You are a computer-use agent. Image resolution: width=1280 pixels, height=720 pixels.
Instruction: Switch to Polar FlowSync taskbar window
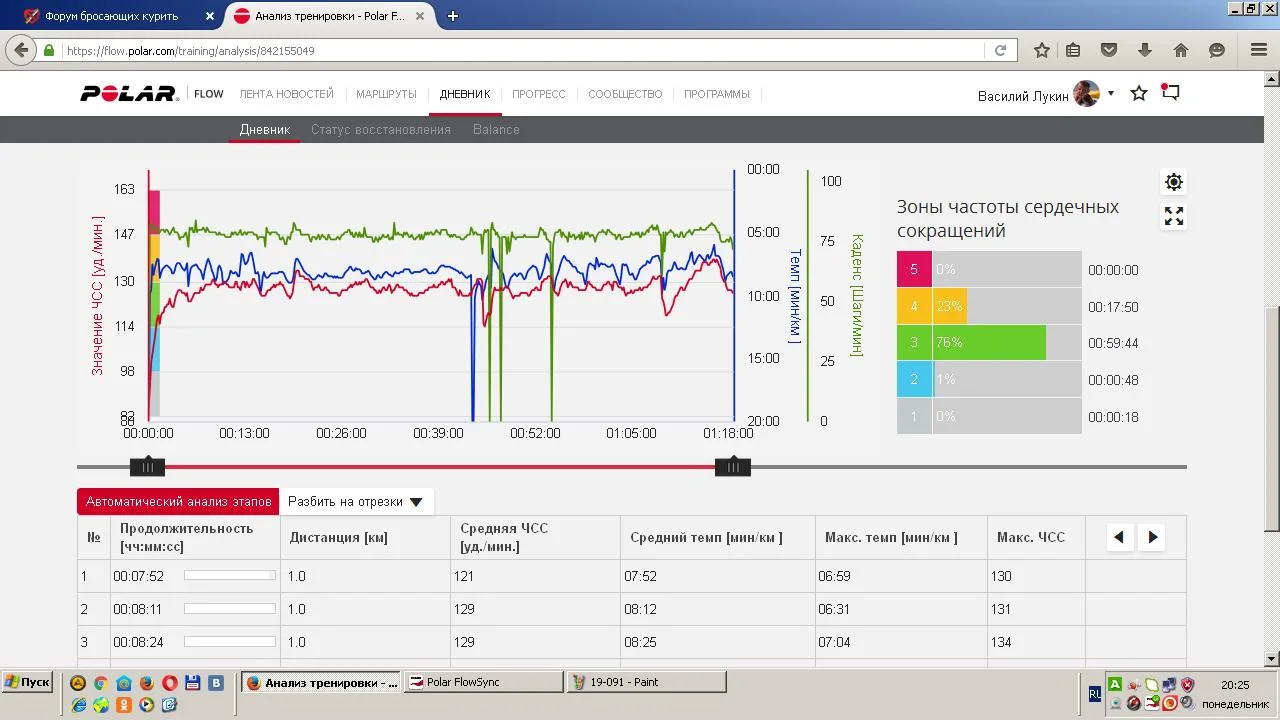tap(484, 682)
